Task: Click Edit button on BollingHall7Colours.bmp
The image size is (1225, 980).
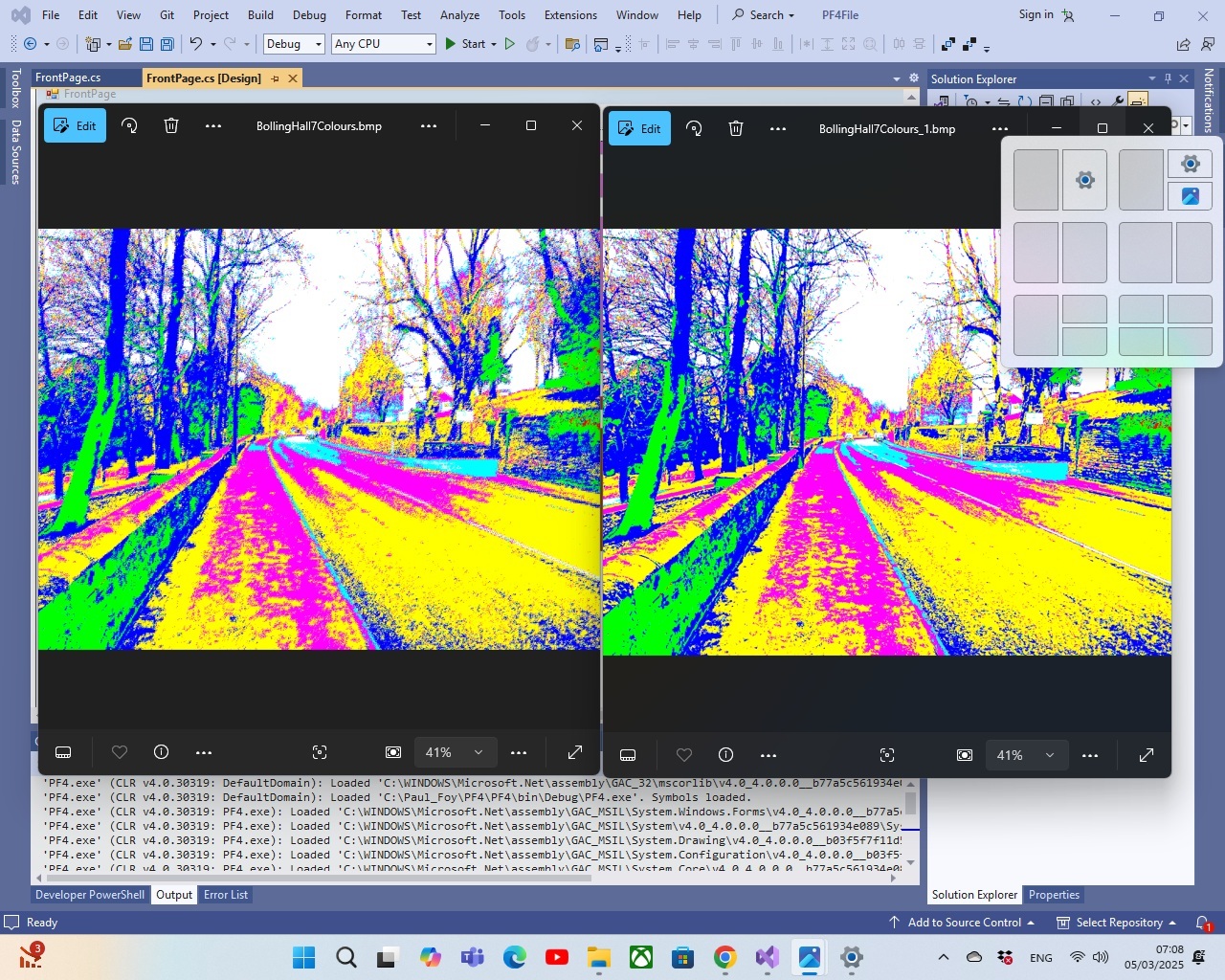Action: click(x=76, y=126)
